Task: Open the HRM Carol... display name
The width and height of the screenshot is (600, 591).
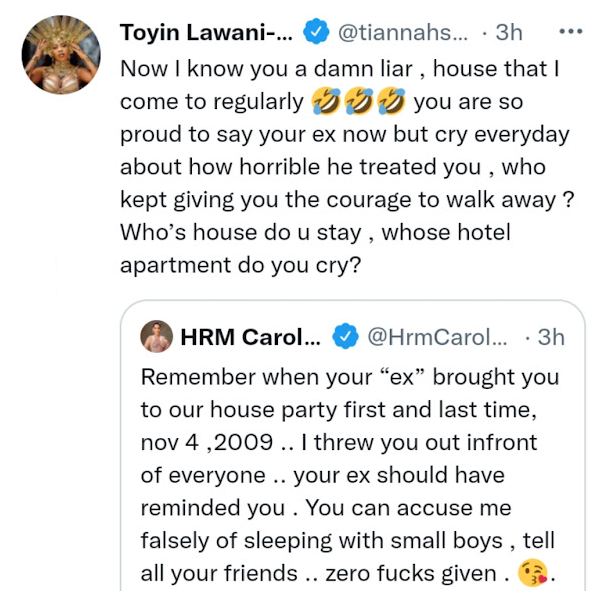Action: pos(250,337)
